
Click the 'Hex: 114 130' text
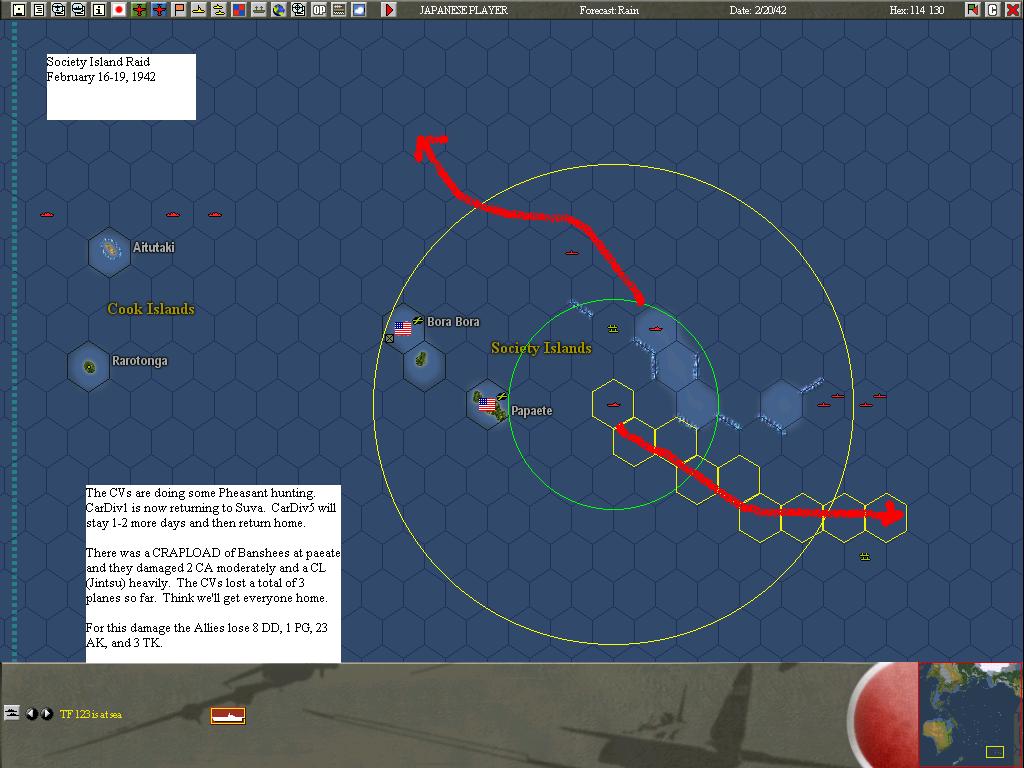(917, 10)
